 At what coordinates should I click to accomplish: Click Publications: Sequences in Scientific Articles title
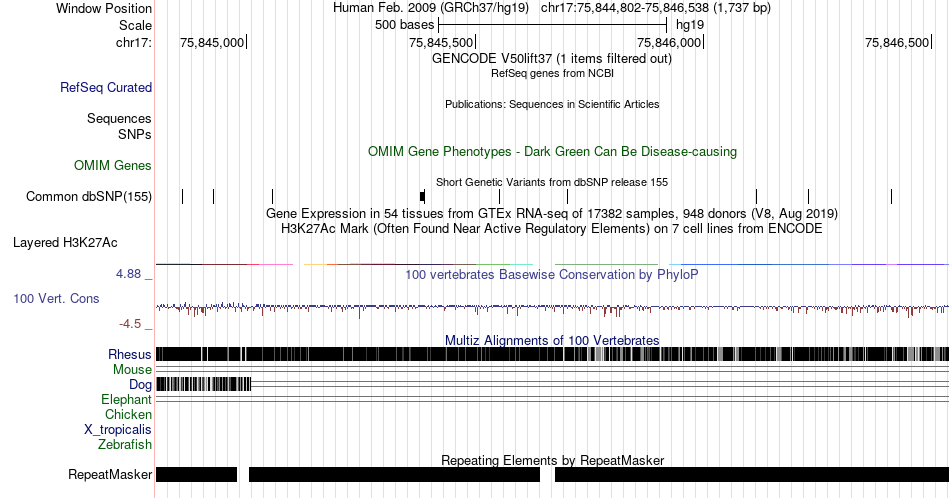click(552, 104)
